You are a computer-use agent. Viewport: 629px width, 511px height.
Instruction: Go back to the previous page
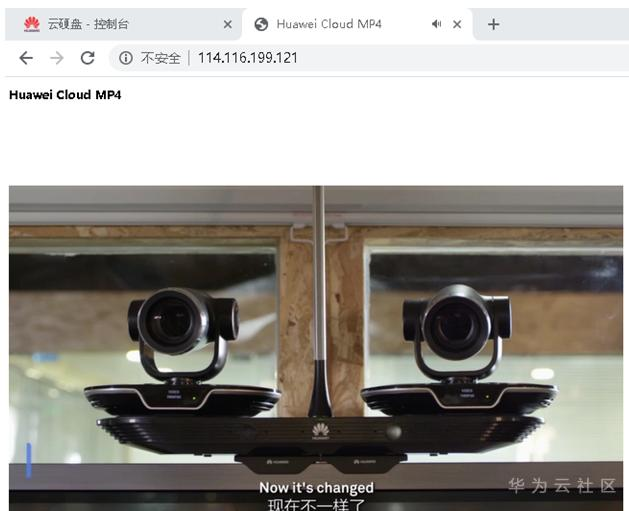point(26,58)
